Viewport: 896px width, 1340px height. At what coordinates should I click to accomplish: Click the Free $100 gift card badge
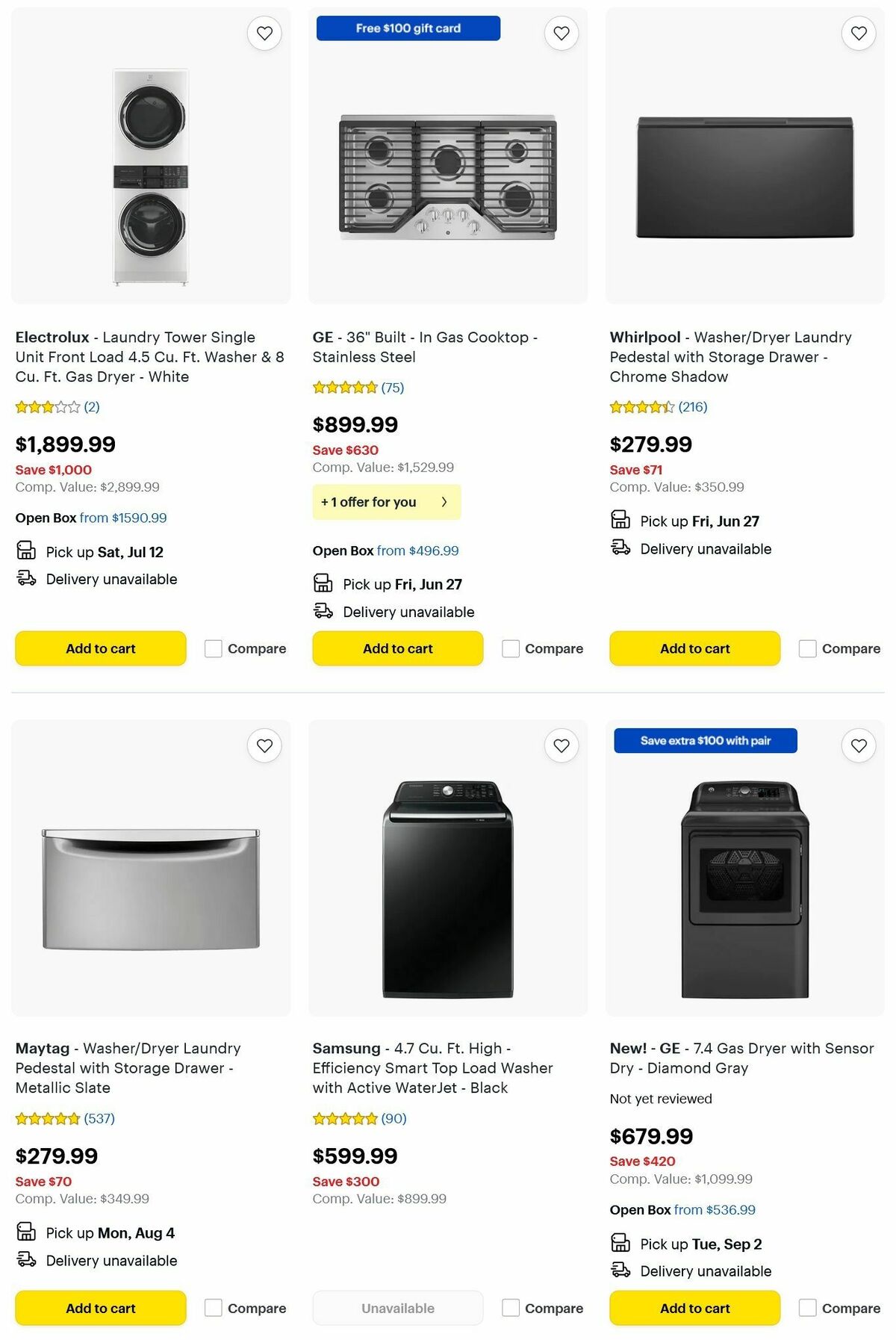pyautogui.click(x=408, y=28)
